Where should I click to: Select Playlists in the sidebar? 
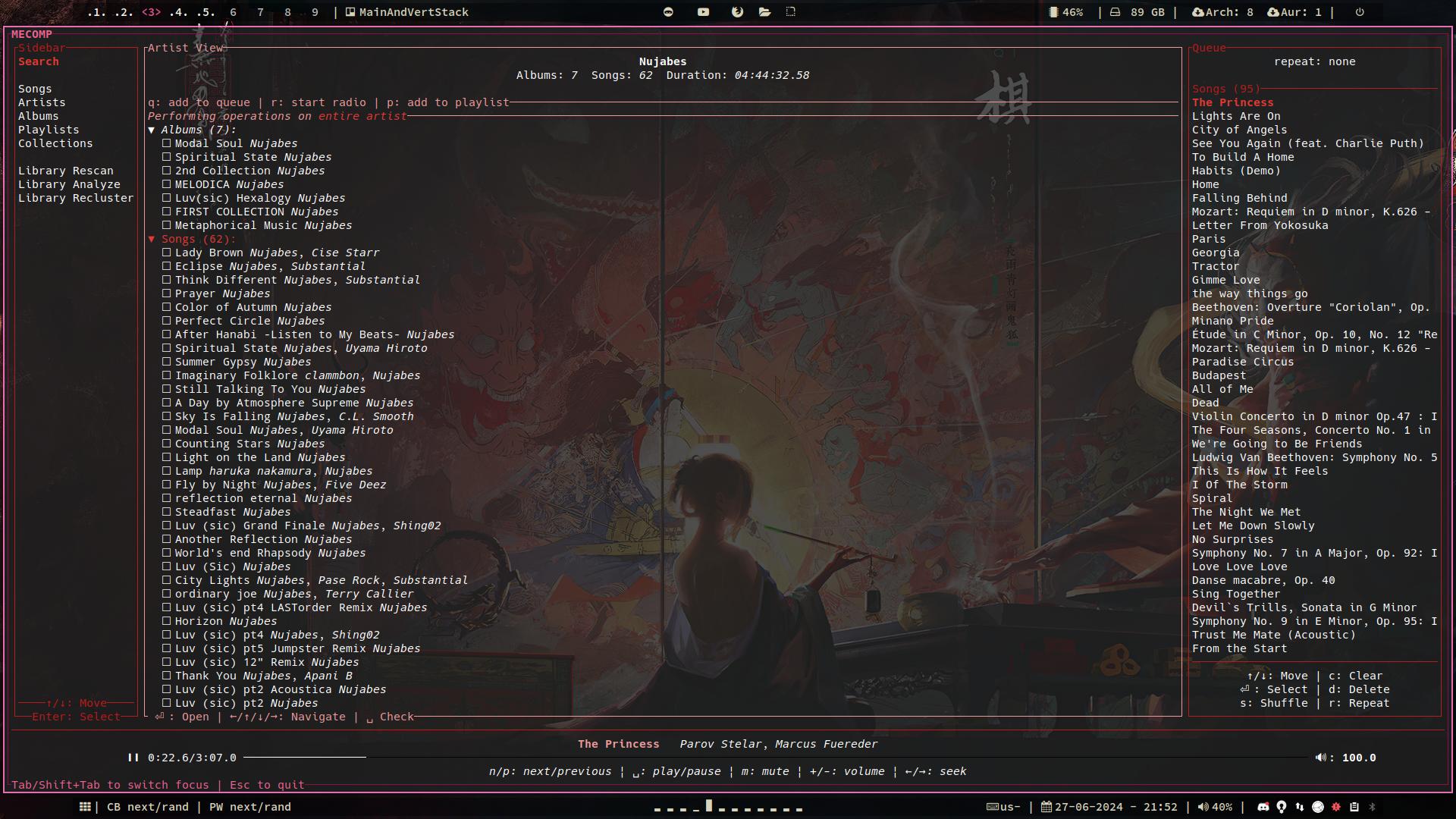(x=49, y=130)
